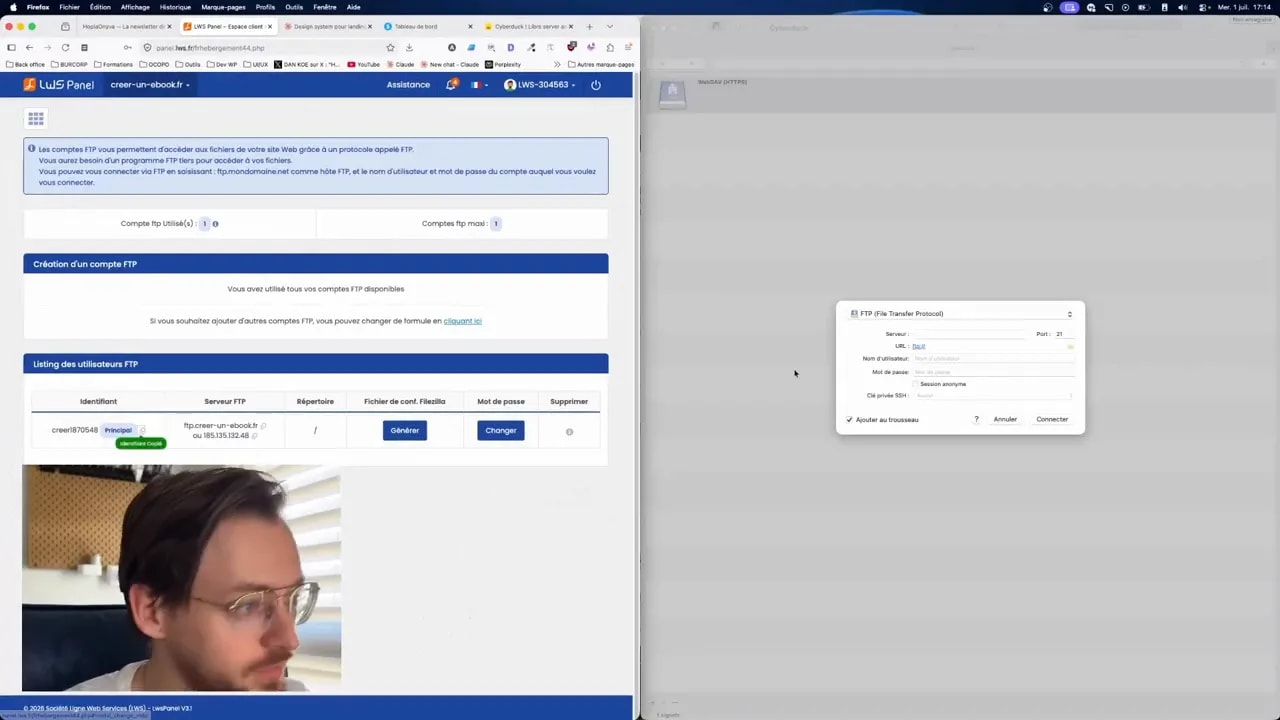Open the Formations bookmark folder
The height and width of the screenshot is (720, 1280).
pos(113,64)
